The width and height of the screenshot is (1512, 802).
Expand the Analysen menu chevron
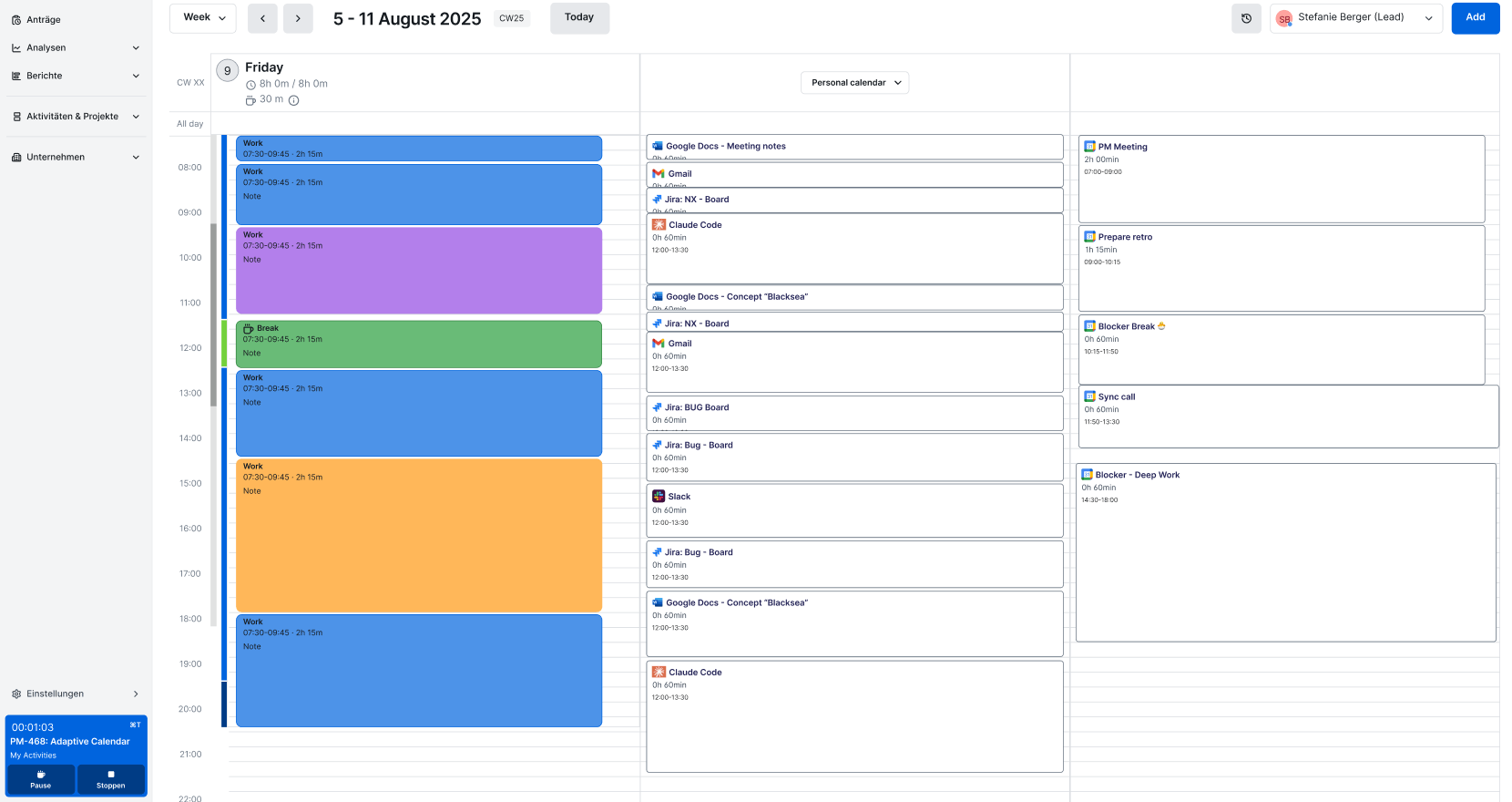tap(136, 48)
